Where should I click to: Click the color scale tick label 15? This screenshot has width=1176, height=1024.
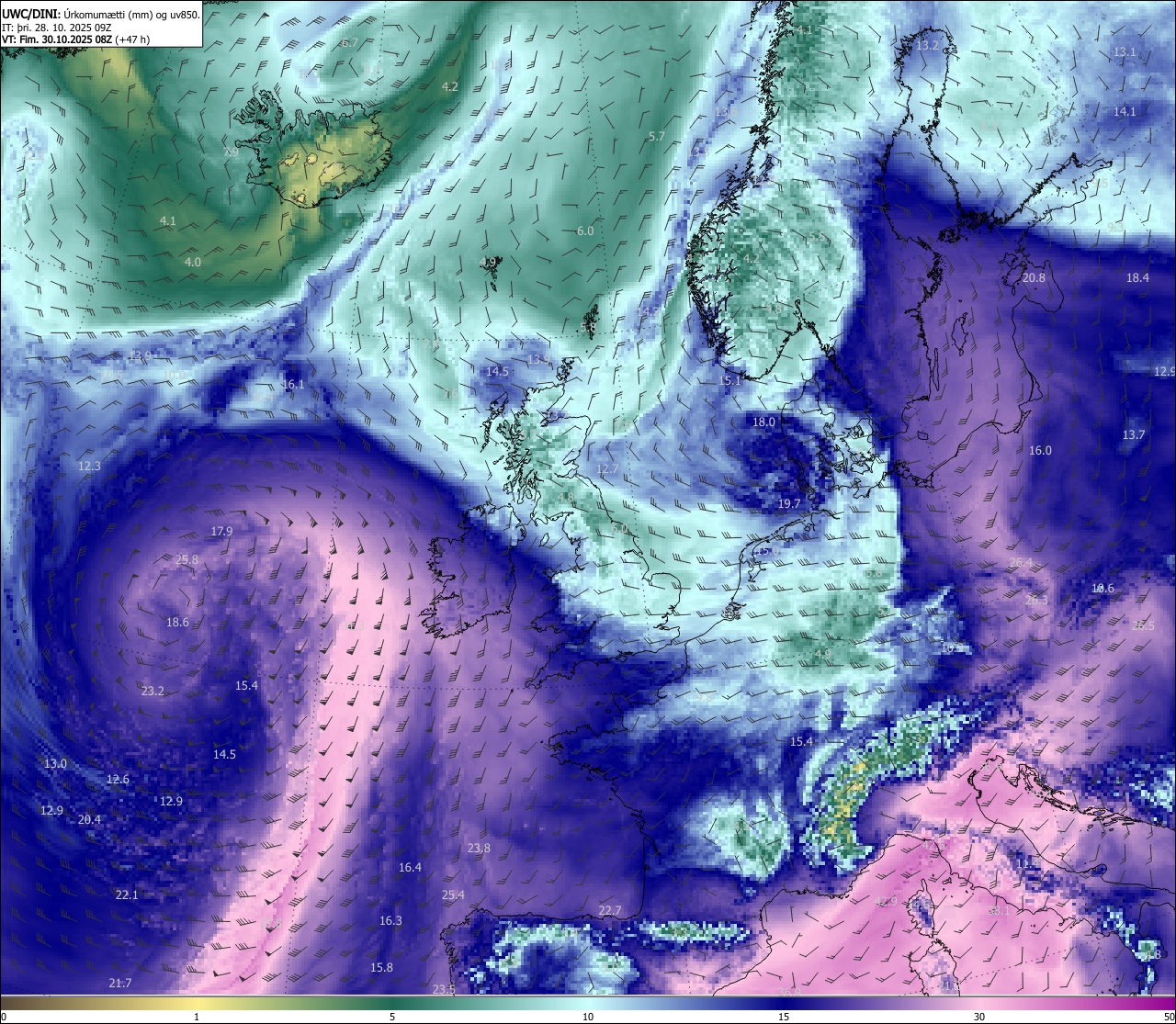point(784,1017)
